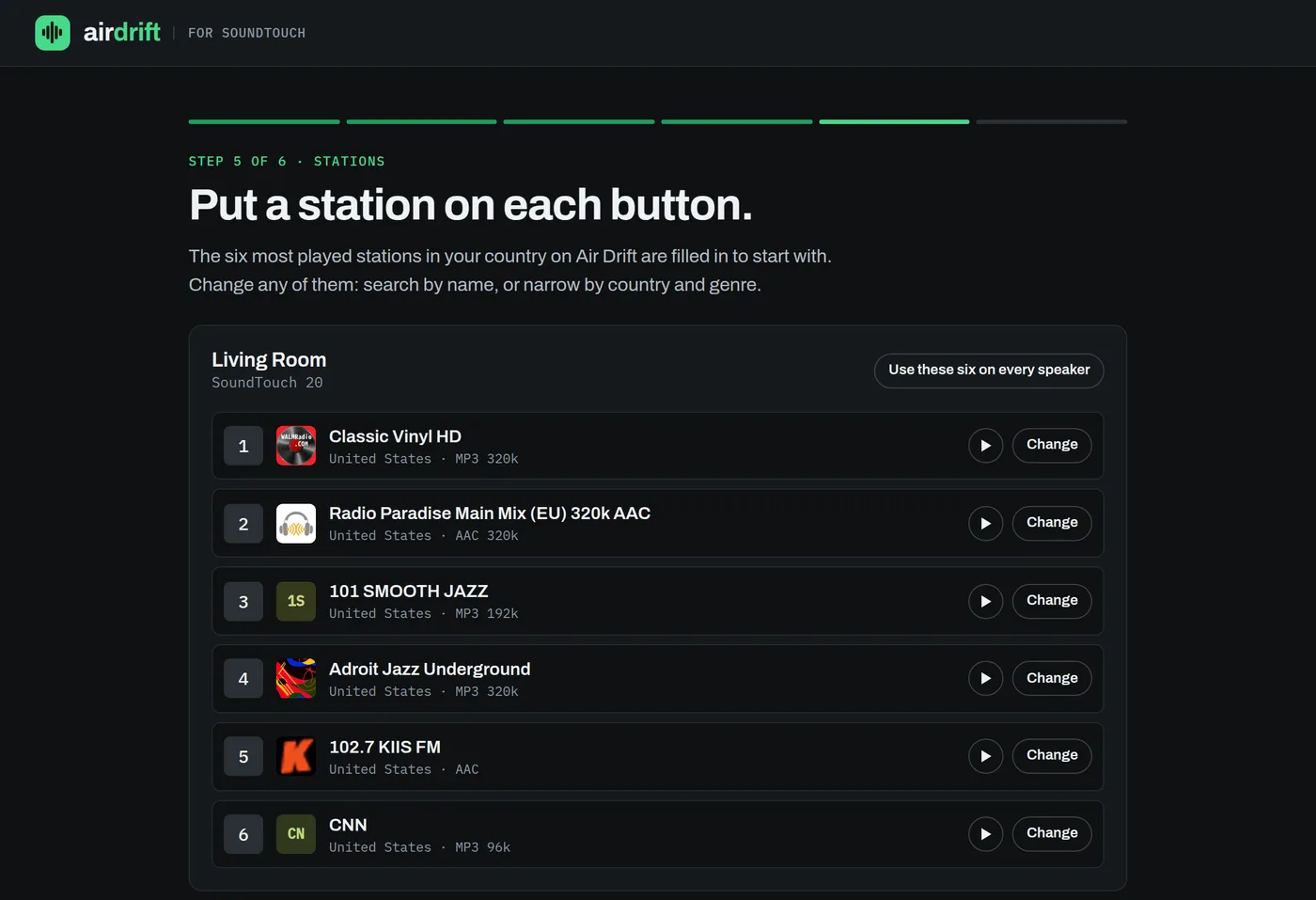Screen dimensions: 1316x900
Task: Click the 'SoundTouch 20' model label
Action: point(267,383)
